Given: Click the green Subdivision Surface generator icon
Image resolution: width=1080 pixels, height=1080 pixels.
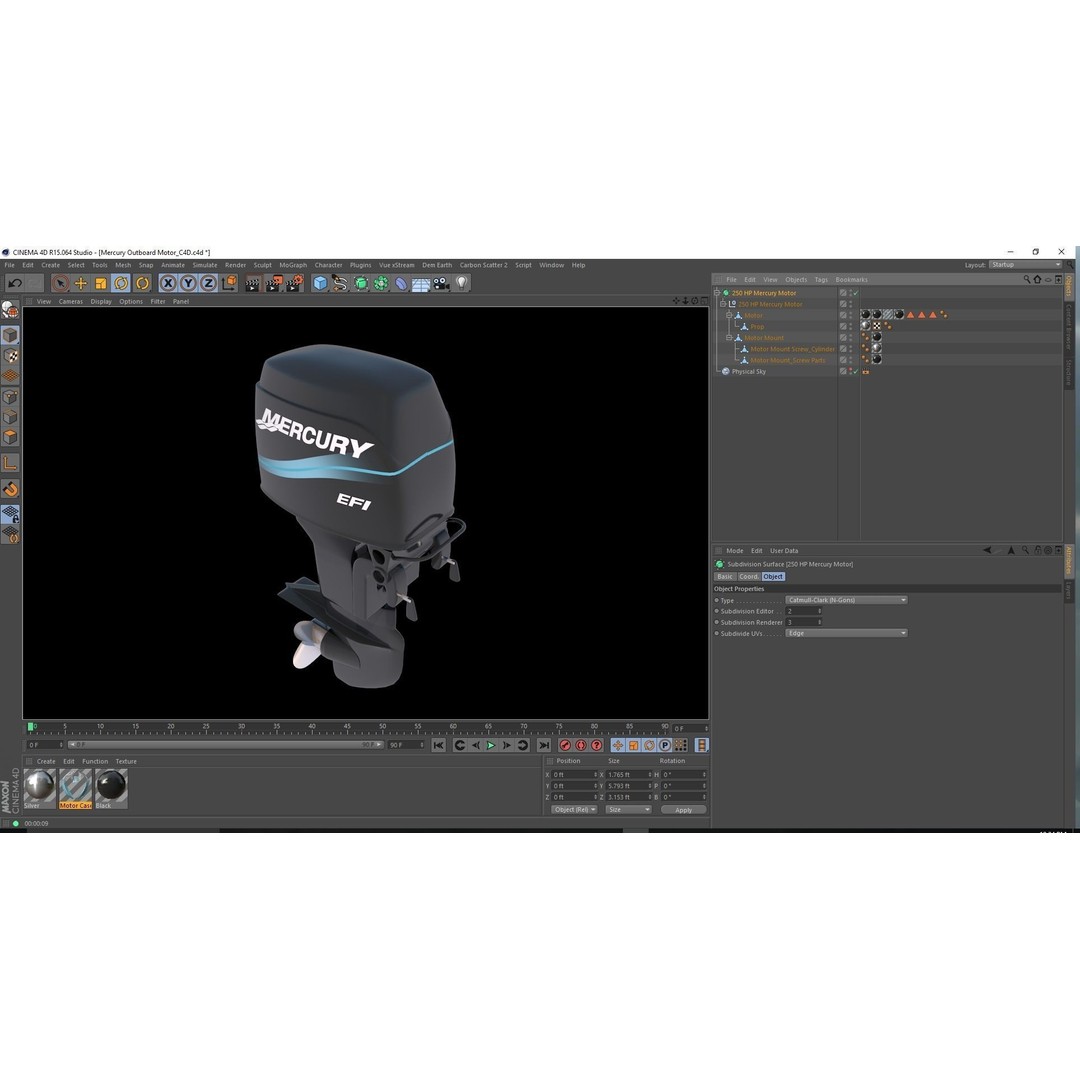Looking at the screenshot, I should coord(360,283).
